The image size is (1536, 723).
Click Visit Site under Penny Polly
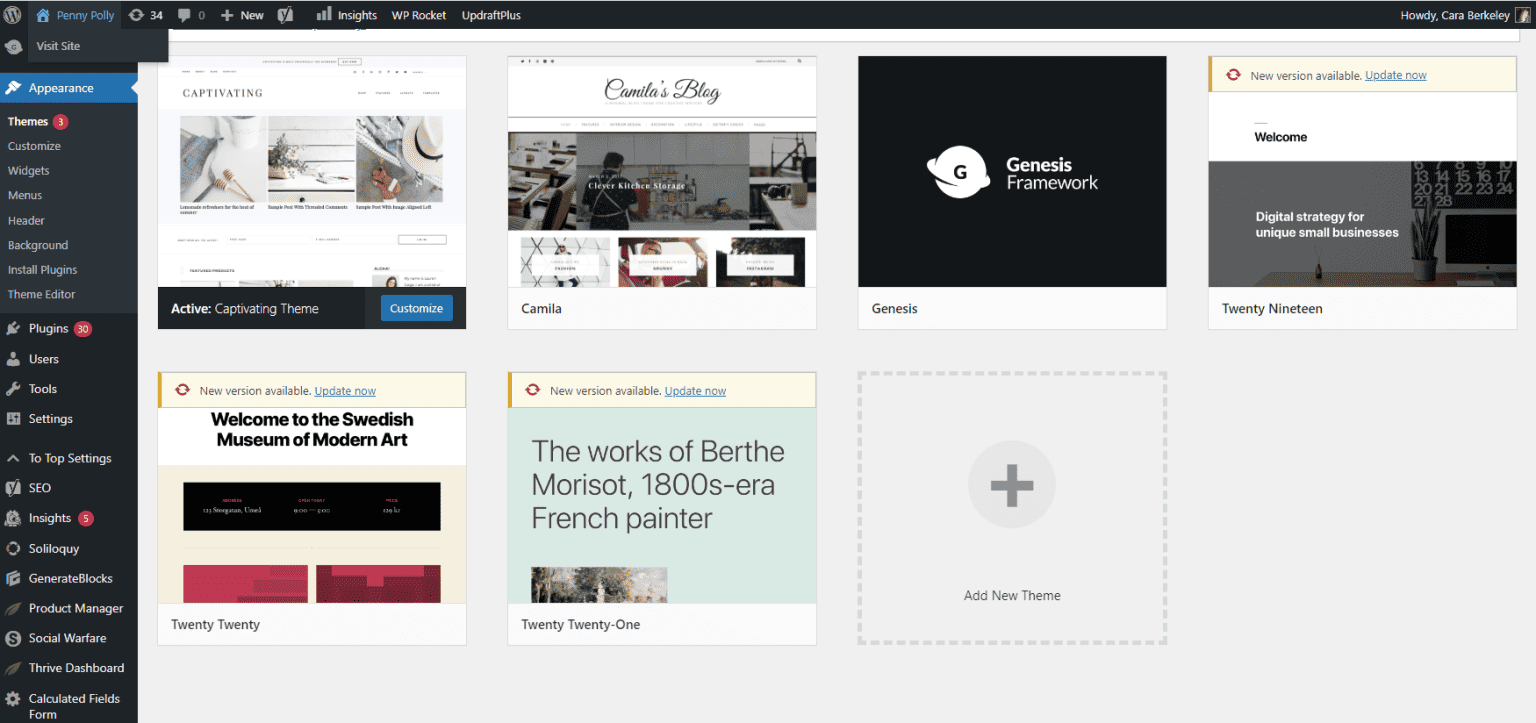coord(58,46)
